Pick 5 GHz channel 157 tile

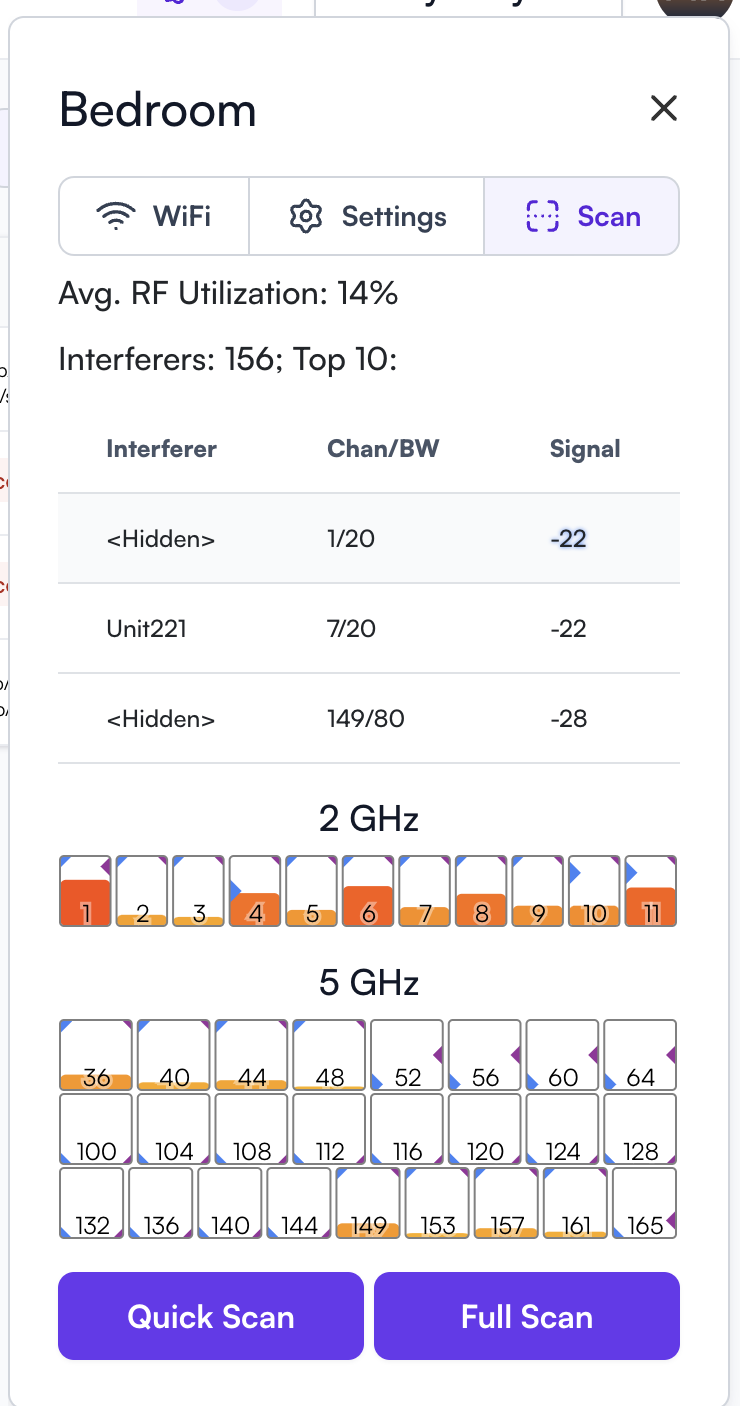pyautogui.click(x=507, y=1204)
